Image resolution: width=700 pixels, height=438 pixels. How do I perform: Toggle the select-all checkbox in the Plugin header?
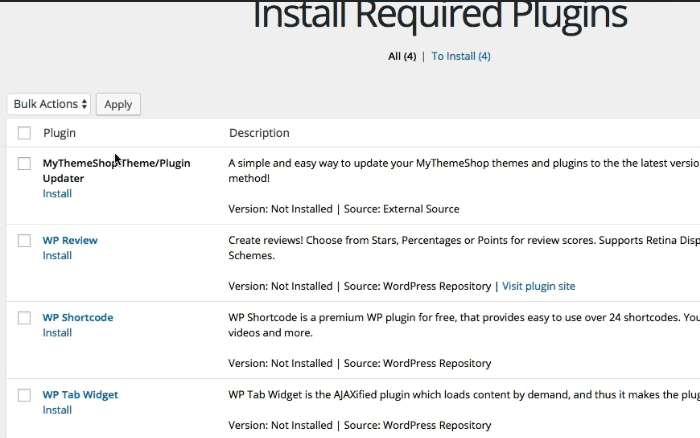point(24,133)
